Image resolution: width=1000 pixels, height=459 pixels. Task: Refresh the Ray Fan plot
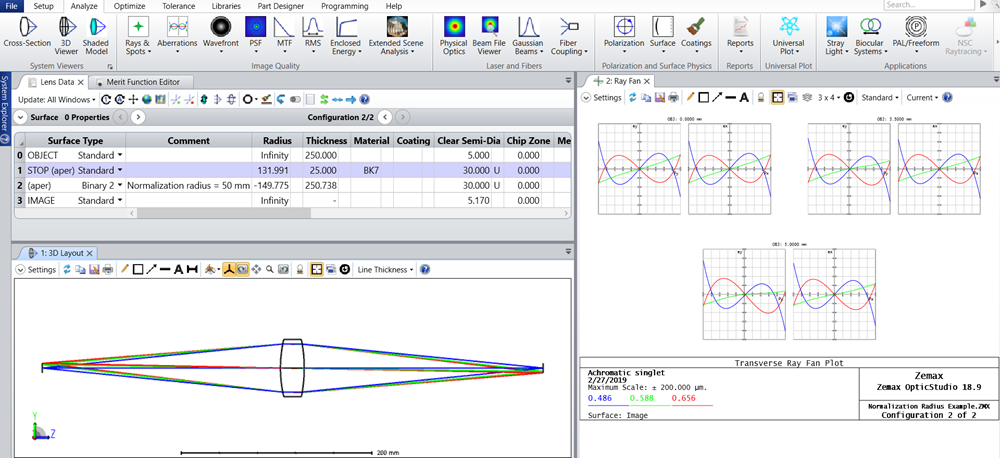[x=633, y=98]
